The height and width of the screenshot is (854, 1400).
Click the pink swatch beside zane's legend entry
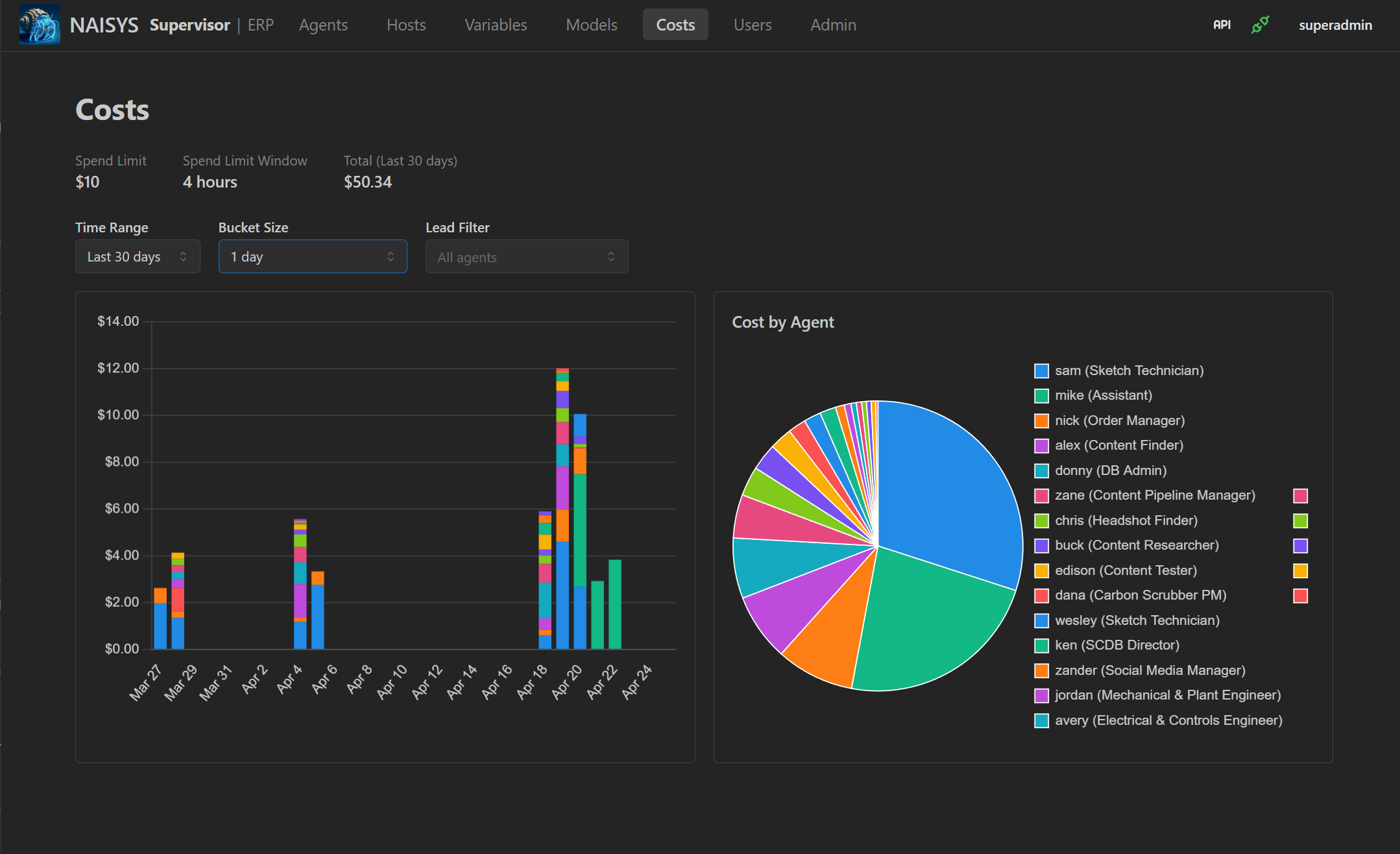(1301, 495)
